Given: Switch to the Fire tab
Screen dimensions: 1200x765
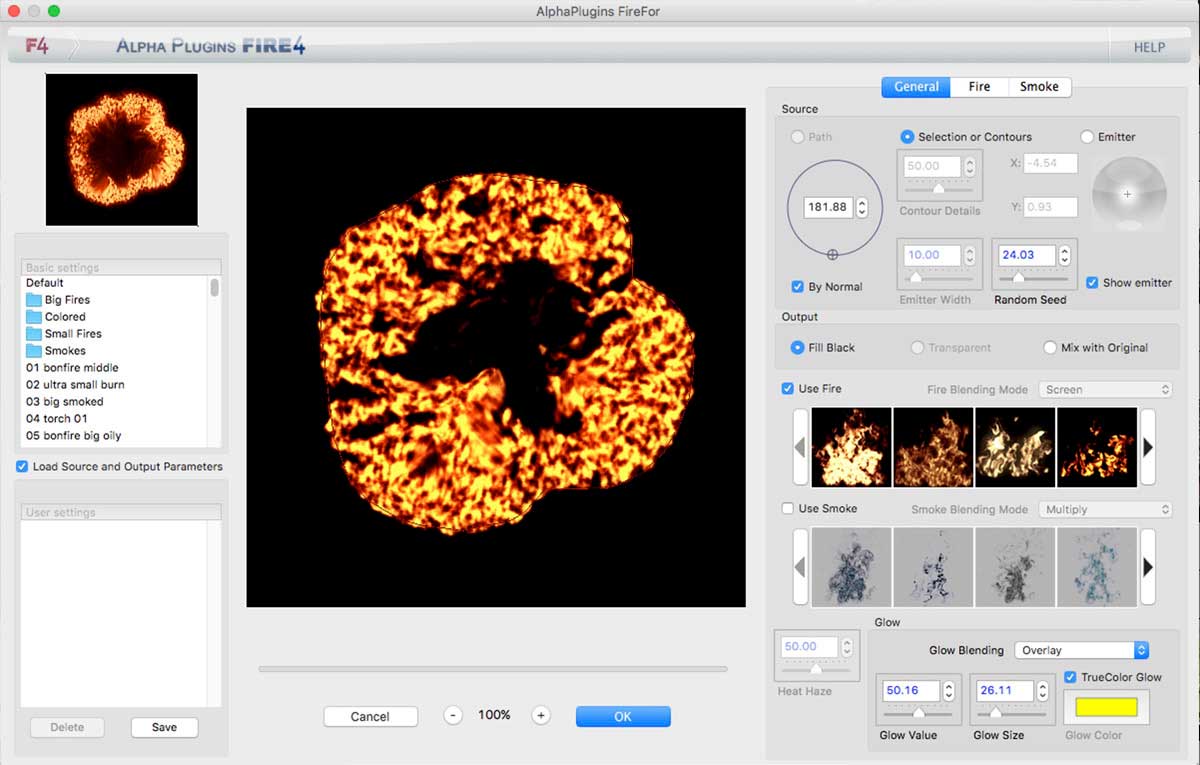Looking at the screenshot, I should [x=979, y=87].
